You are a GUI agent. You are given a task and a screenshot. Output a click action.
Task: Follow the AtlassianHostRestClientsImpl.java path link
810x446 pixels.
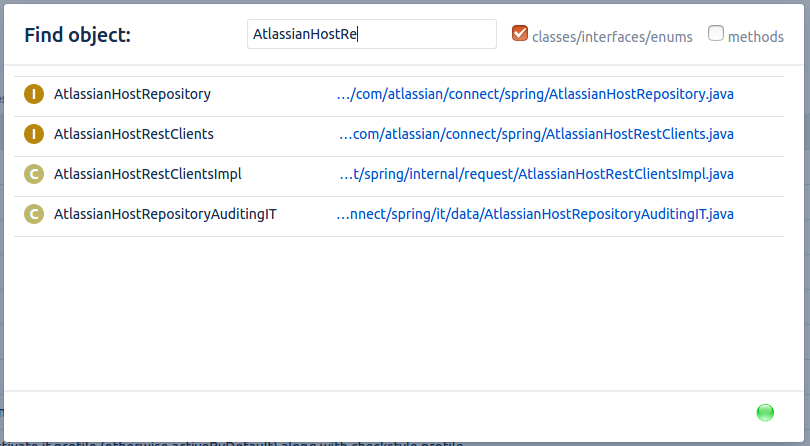tap(537, 174)
